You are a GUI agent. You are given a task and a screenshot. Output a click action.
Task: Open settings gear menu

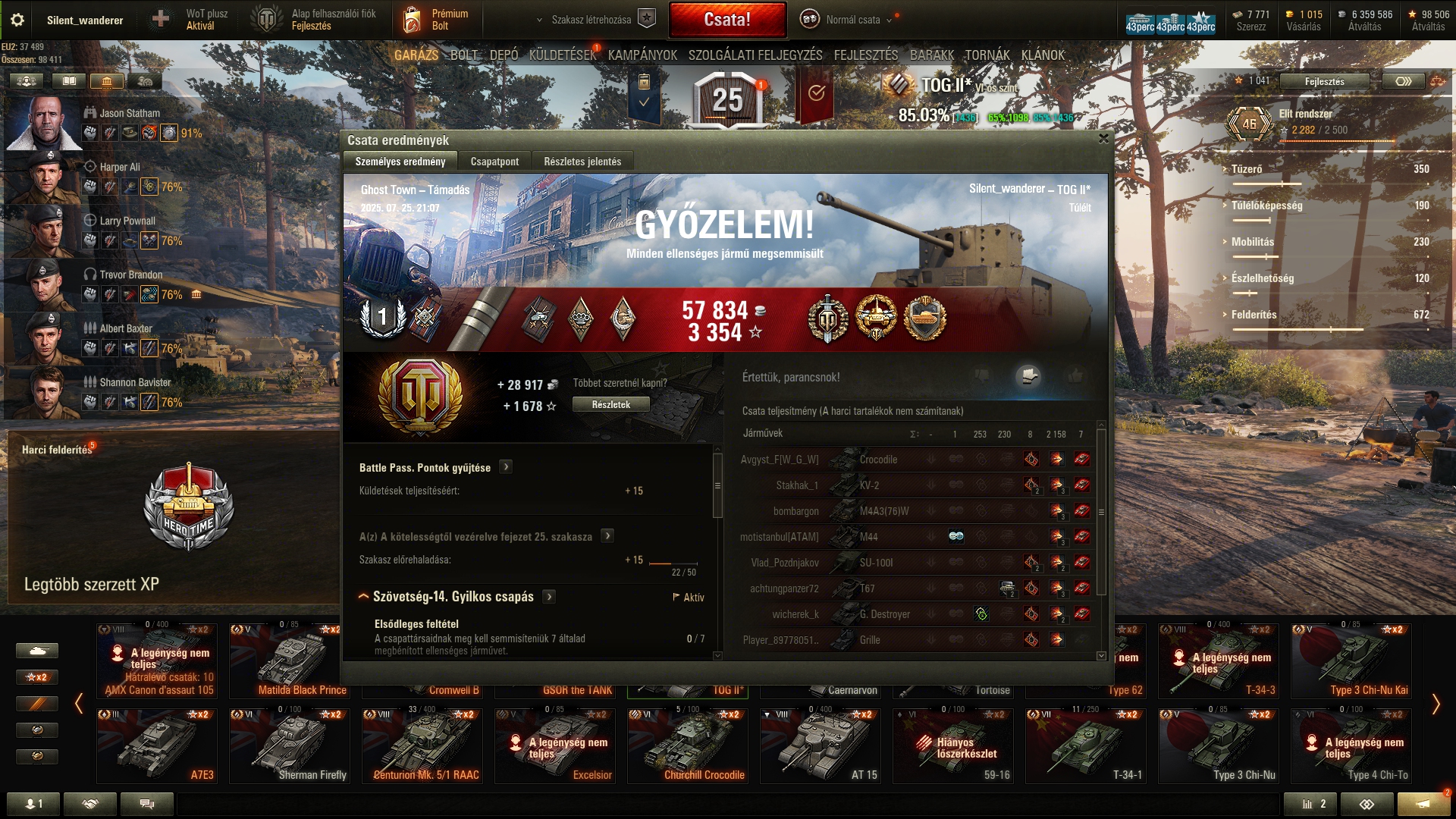17,20
